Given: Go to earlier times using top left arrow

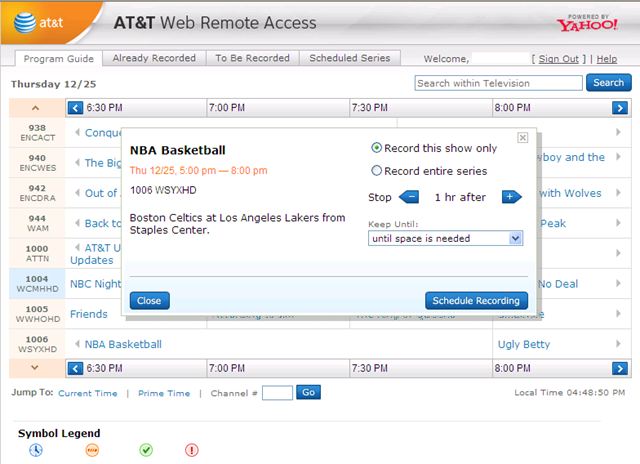Looking at the screenshot, I should [x=75, y=108].
